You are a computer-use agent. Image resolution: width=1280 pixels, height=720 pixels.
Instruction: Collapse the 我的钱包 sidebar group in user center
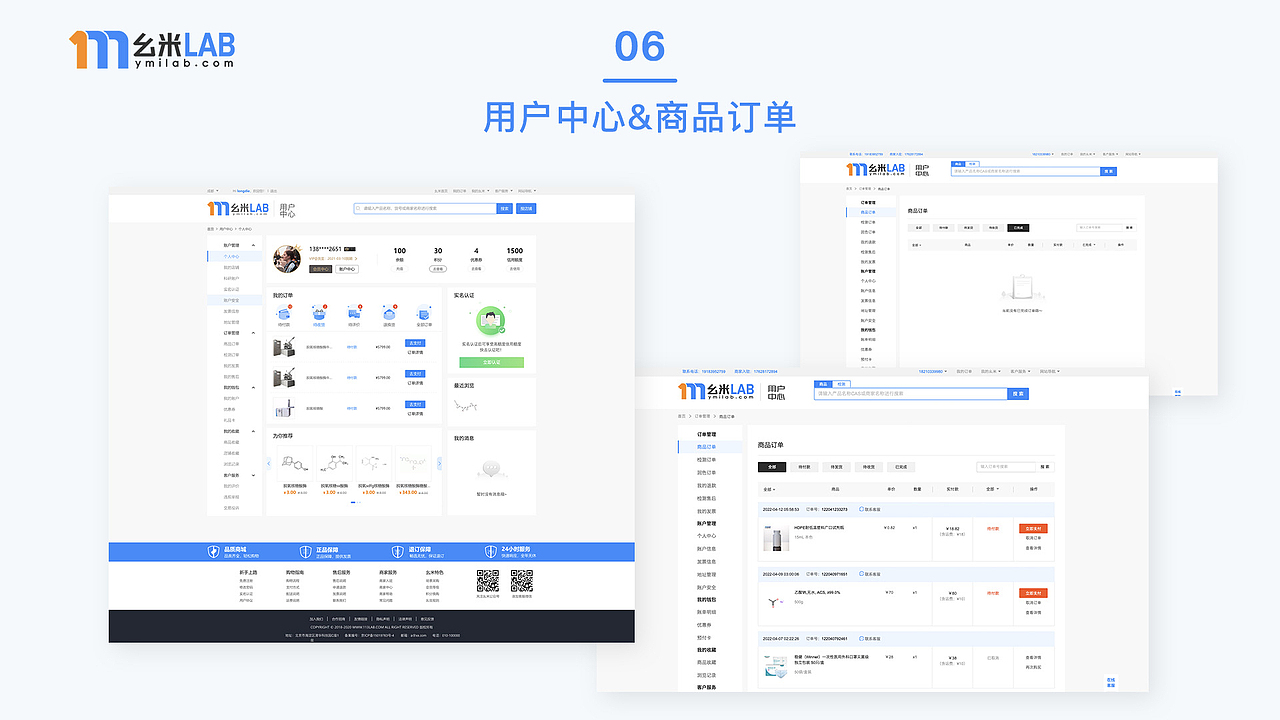click(253, 387)
